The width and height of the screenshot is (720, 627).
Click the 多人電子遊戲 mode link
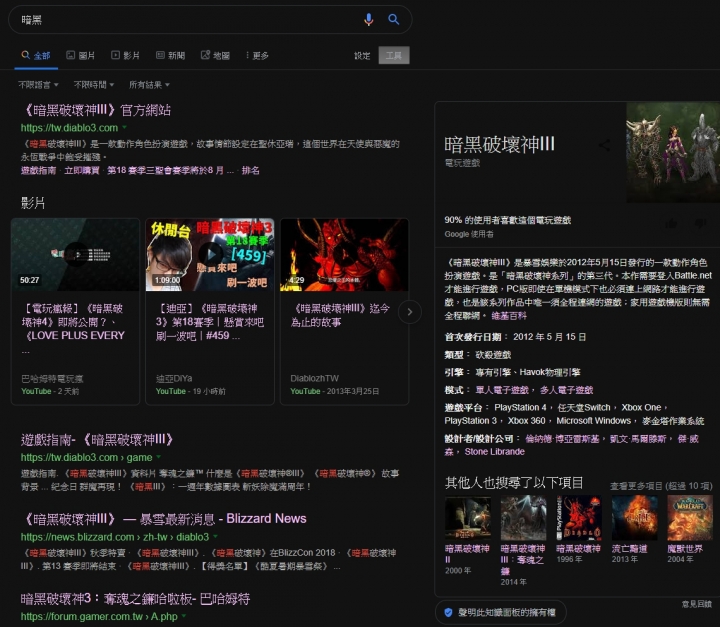tap(567, 390)
